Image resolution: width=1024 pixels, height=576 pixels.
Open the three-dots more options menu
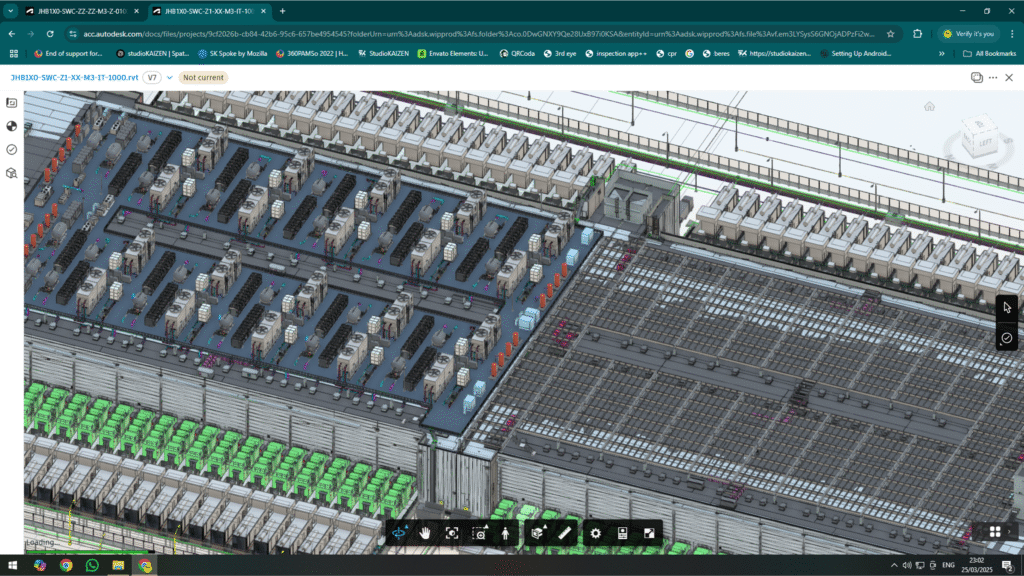pyautogui.click(x=1009, y=77)
